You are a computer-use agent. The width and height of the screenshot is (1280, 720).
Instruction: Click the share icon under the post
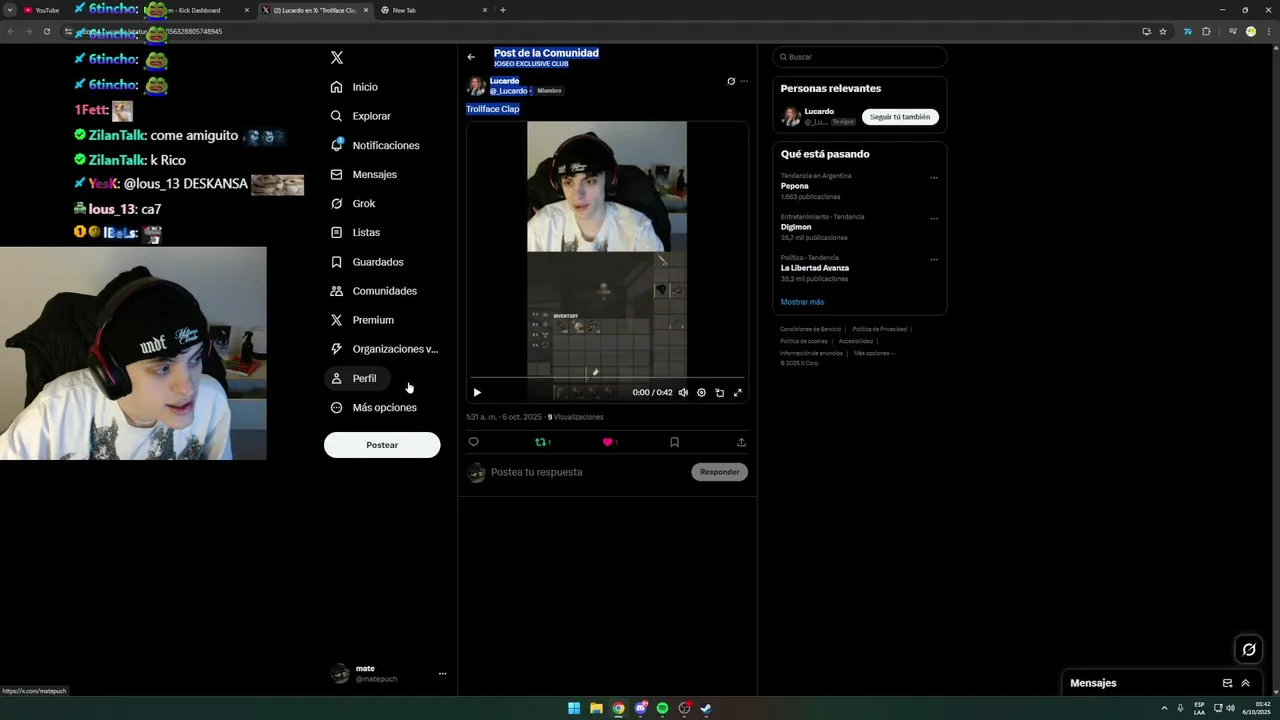click(x=741, y=442)
